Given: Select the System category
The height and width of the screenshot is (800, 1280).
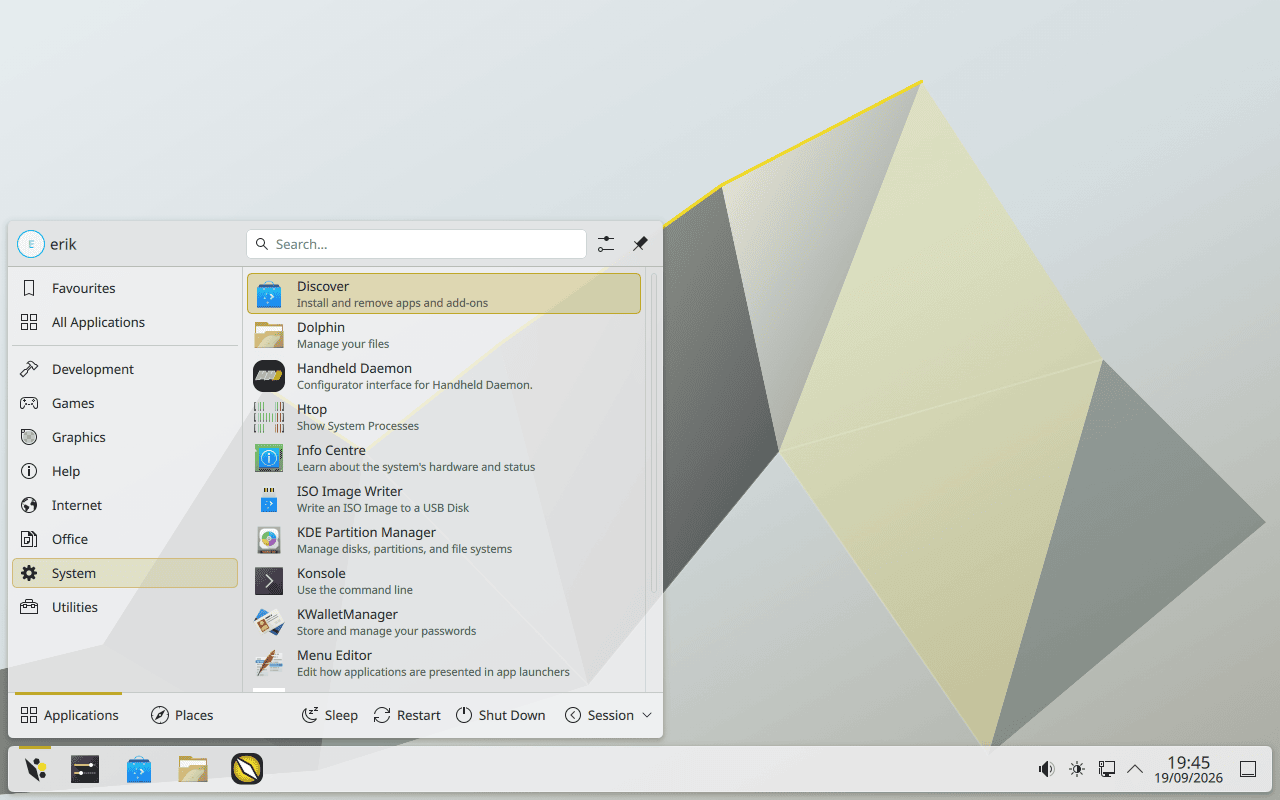Looking at the screenshot, I should point(125,573).
